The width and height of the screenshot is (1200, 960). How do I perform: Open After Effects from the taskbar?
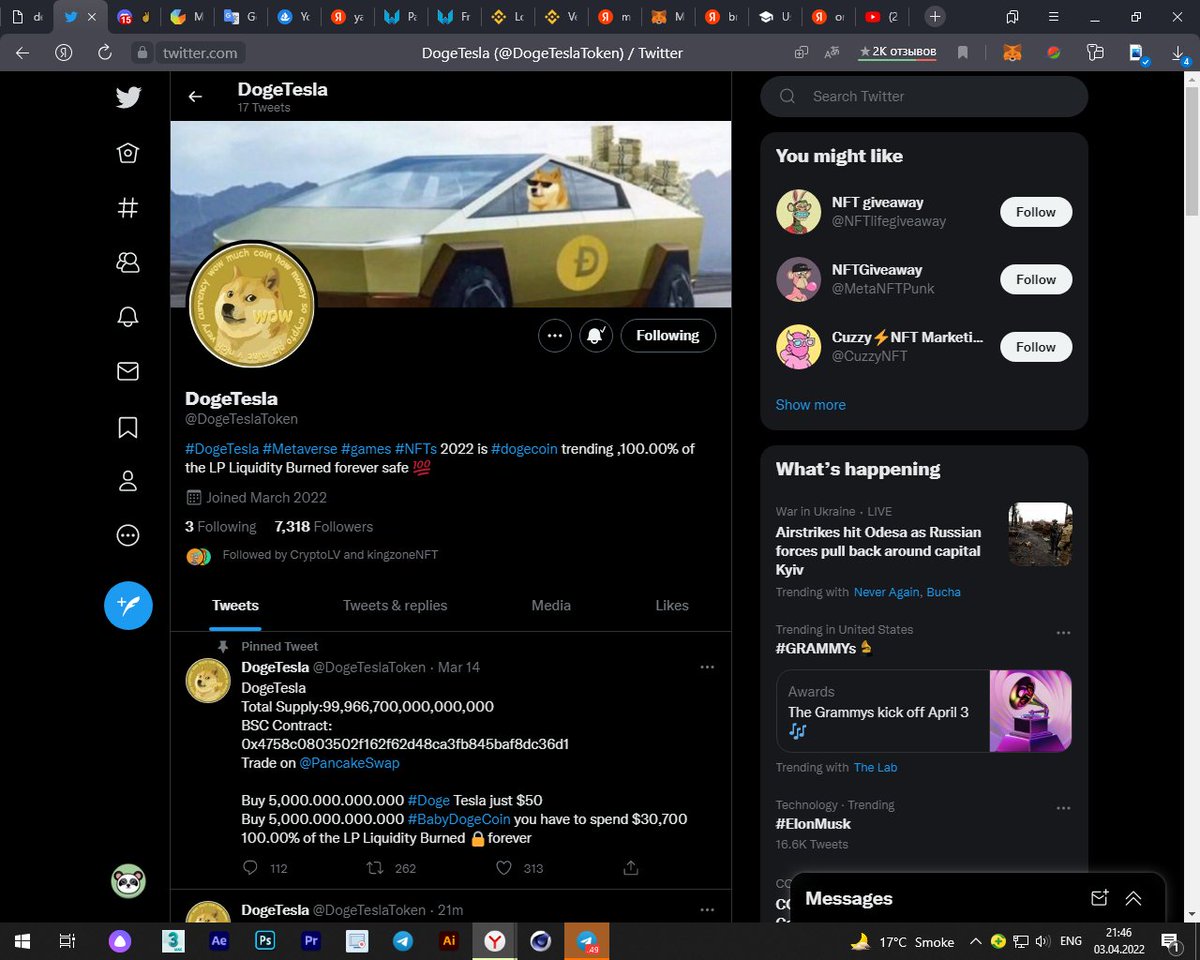pos(220,941)
